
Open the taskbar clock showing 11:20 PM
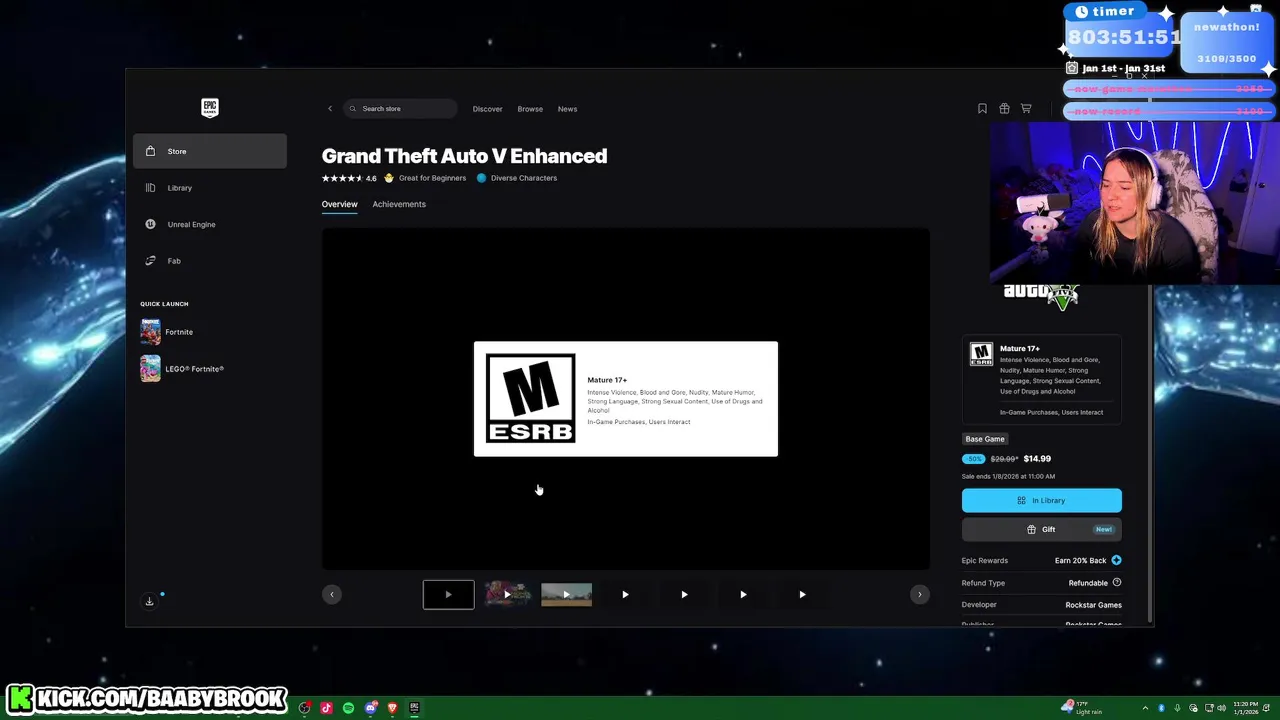click(1246, 708)
